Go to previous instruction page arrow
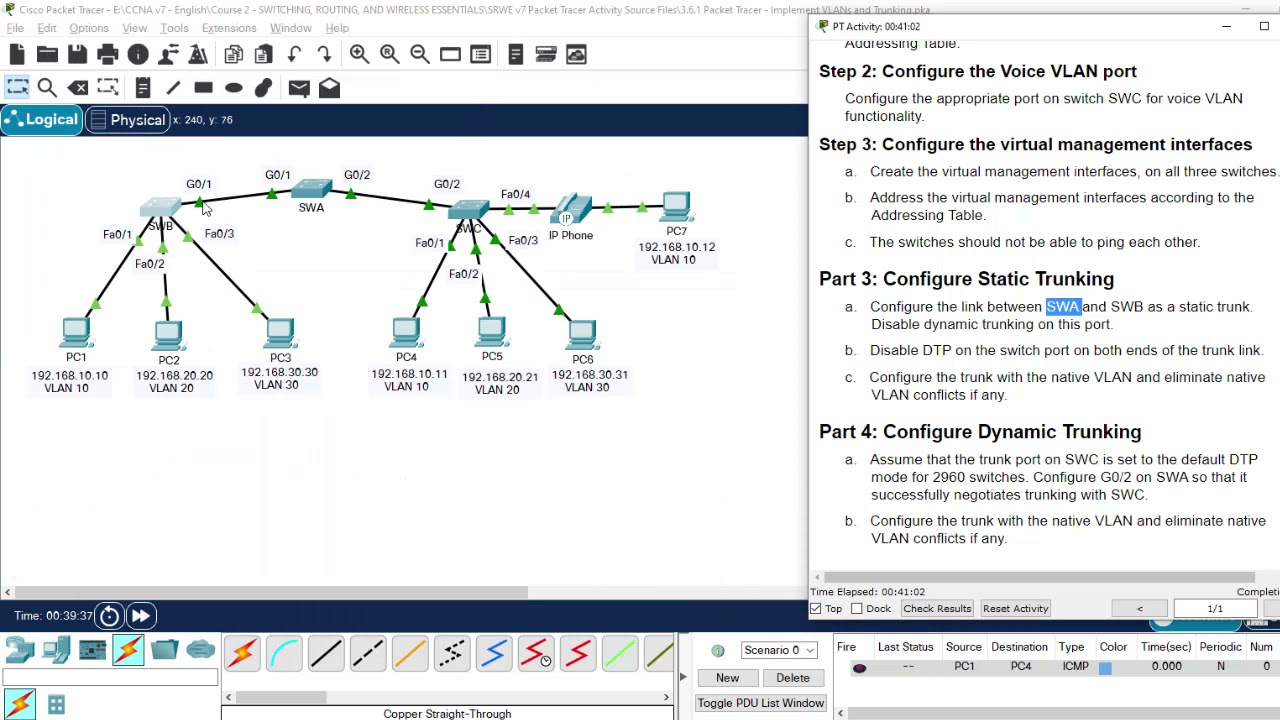This screenshot has width=1280, height=720. click(x=1139, y=609)
